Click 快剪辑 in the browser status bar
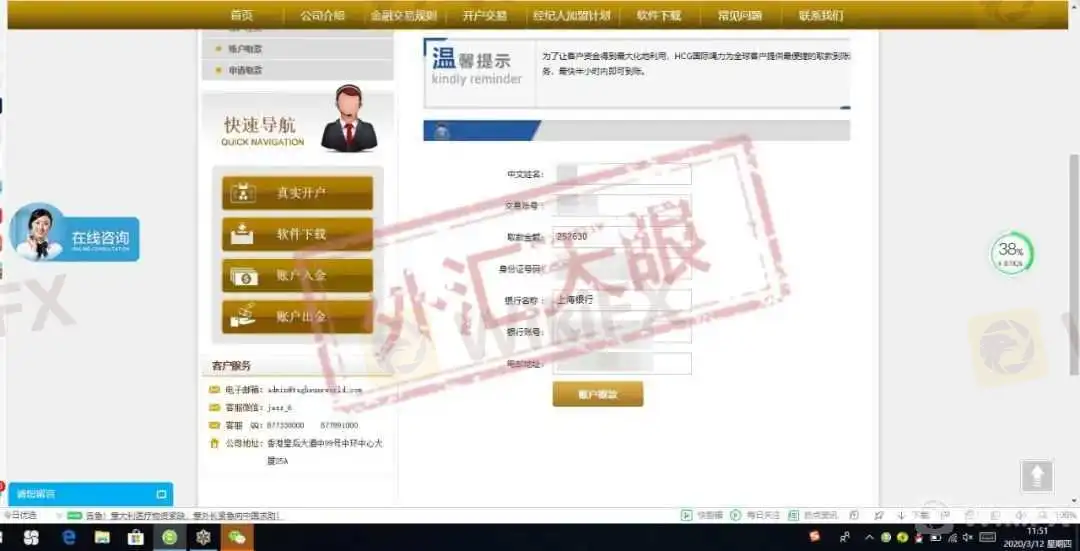 tap(702, 515)
